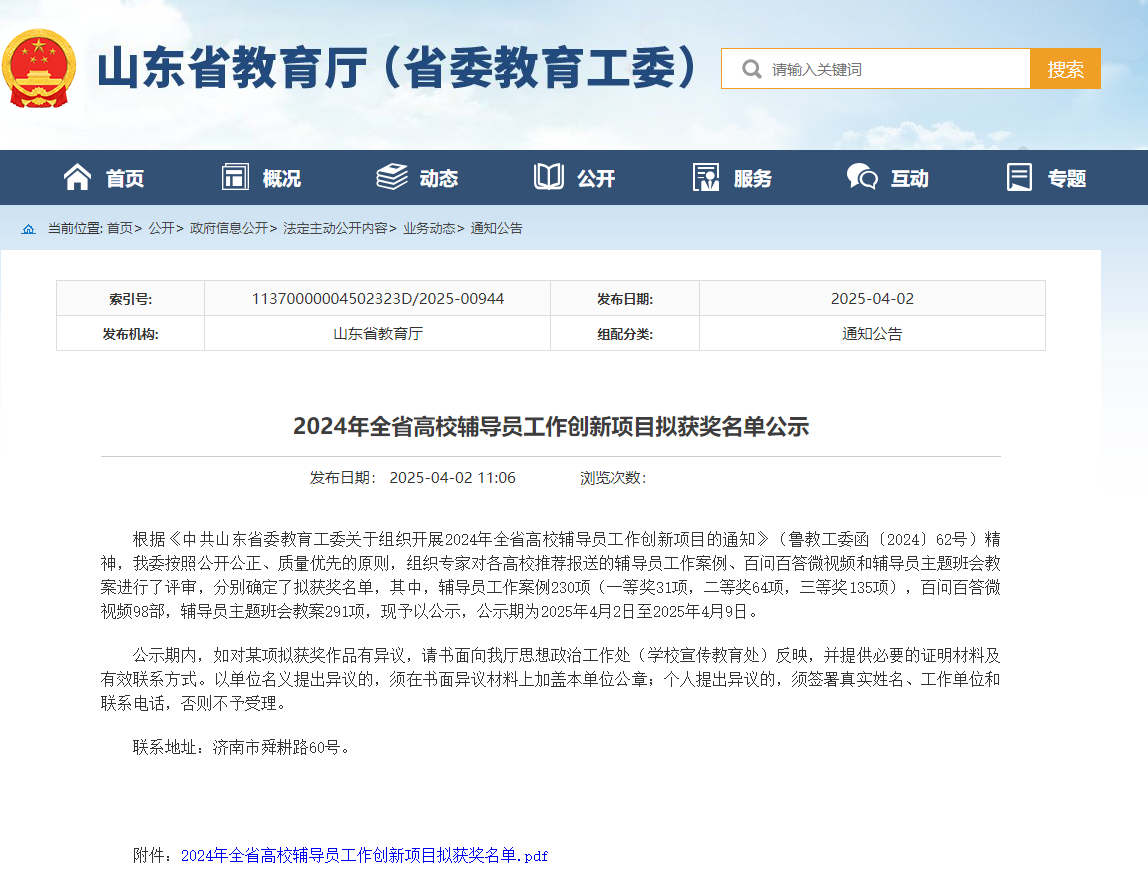Go to 政府信息公开 in the breadcrumb

coord(229,228)
